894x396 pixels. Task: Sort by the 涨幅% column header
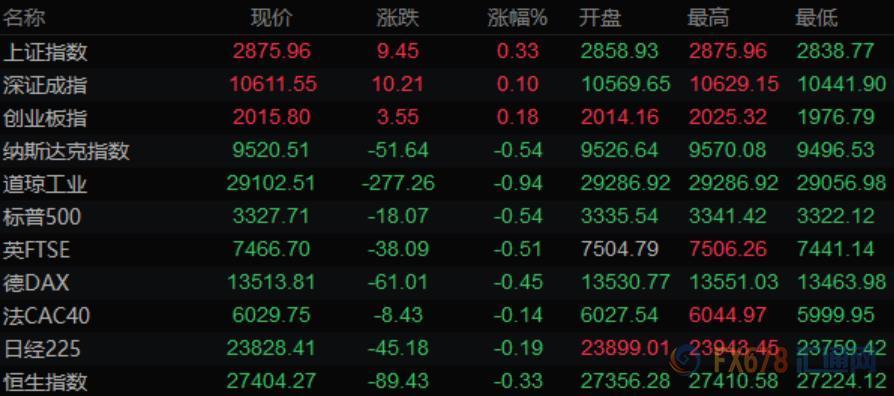517,18
